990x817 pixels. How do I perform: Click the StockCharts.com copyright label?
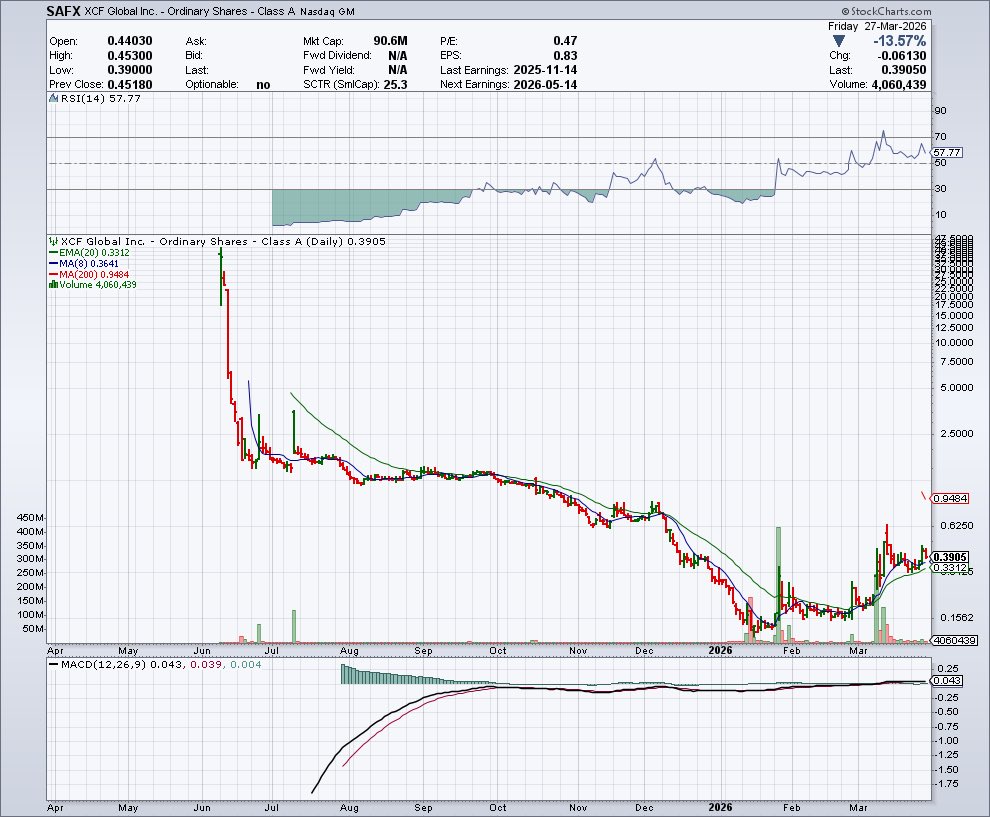click(886, 11)
